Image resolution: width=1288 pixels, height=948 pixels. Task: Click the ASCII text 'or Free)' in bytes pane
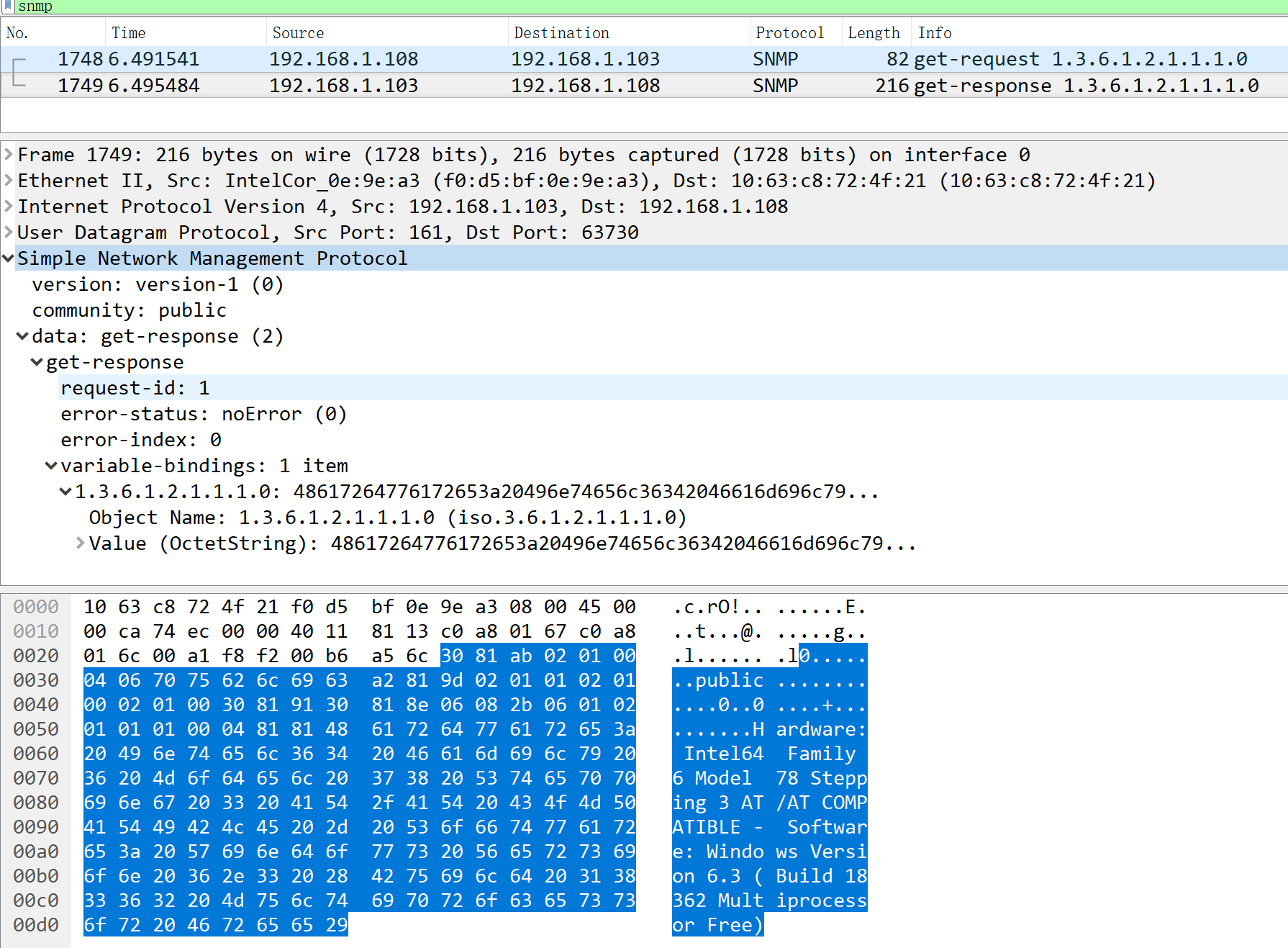[x=718, y=925]
